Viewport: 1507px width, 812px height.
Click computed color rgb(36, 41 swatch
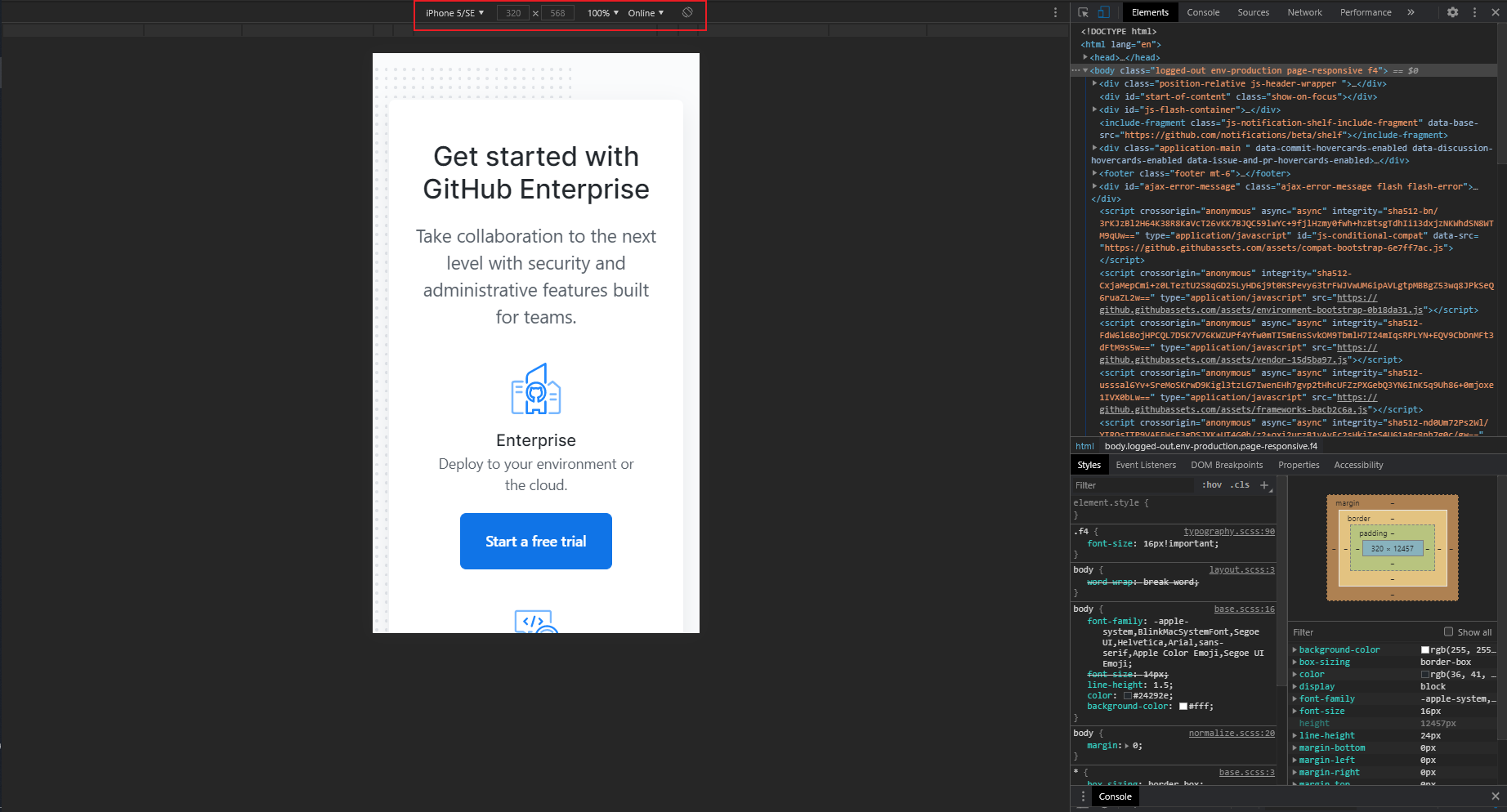tap(1425, 675)
